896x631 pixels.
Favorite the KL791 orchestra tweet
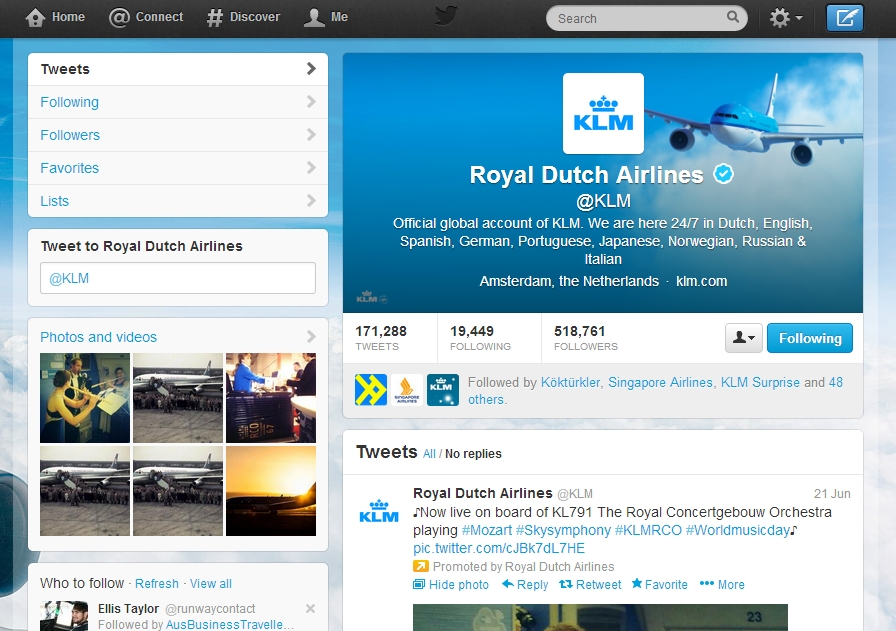(659, 585)
